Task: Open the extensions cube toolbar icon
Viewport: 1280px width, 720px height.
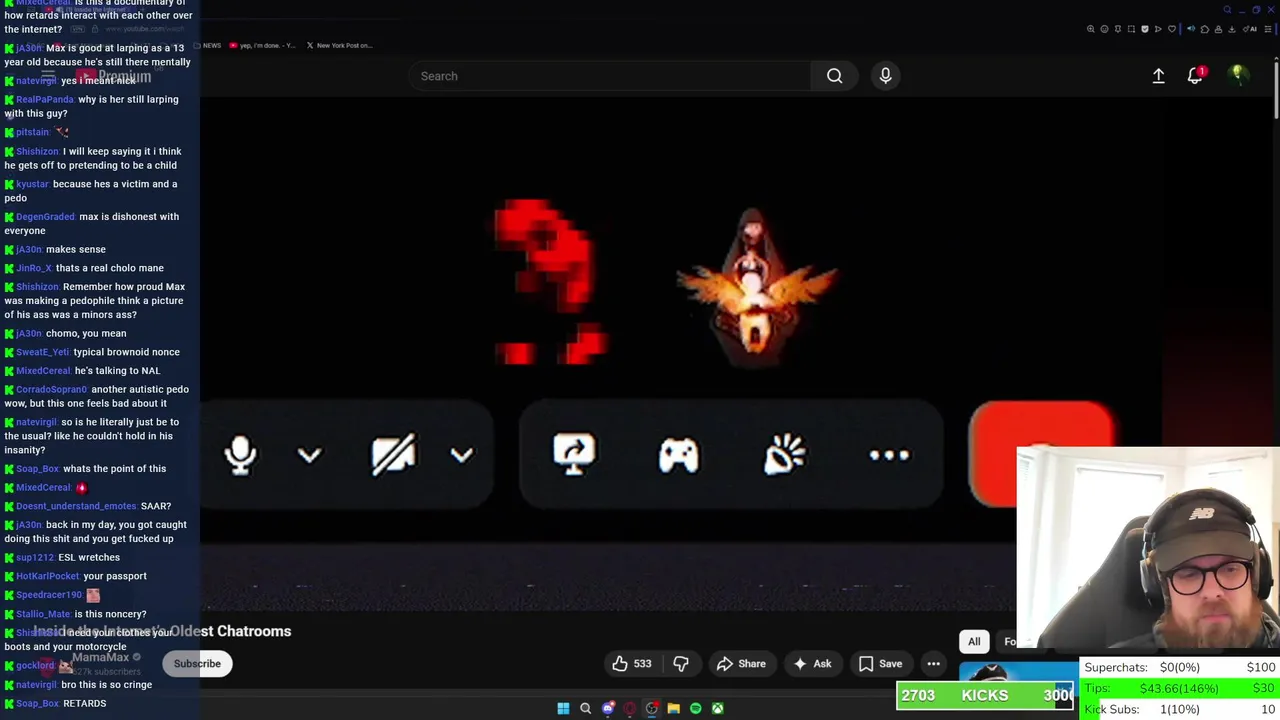Action: point(1205,29)
